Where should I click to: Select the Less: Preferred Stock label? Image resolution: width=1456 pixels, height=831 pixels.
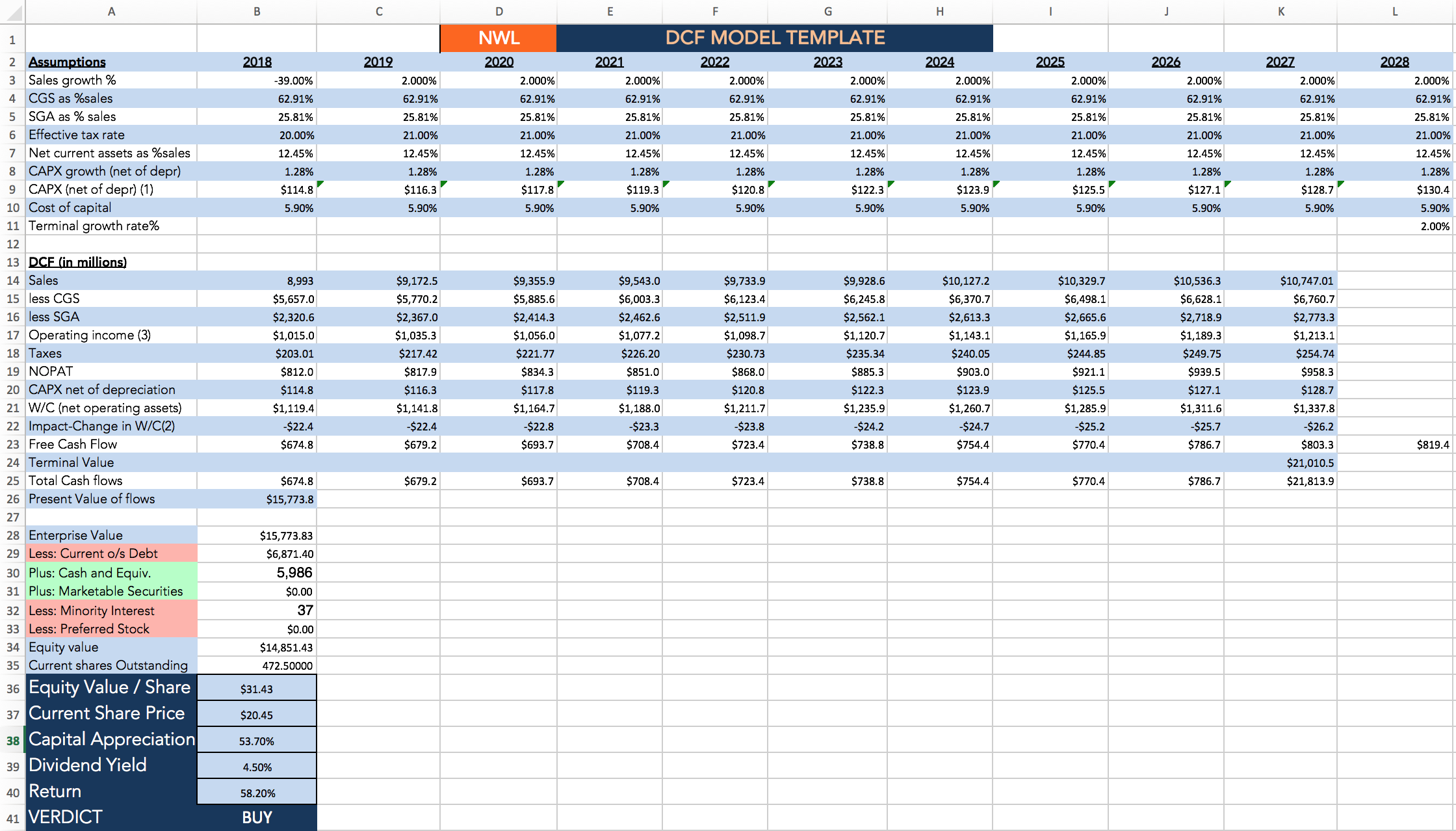[111, 629]
